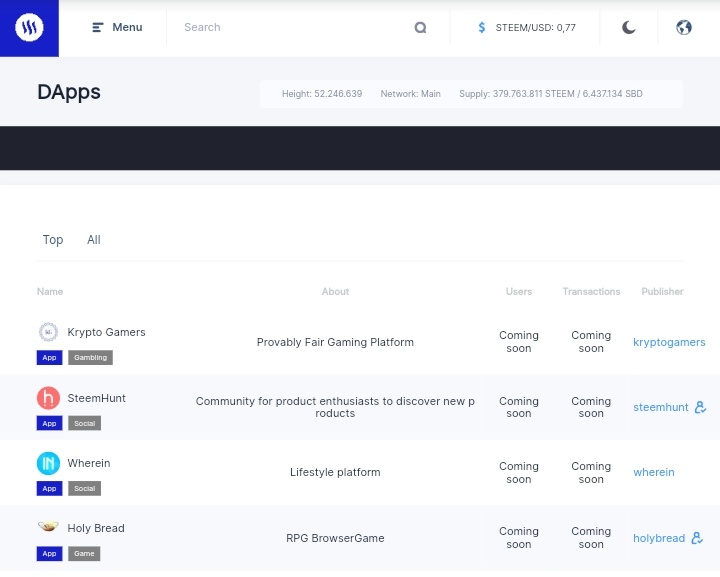
Task: Click App tag under Krypto Gamers
Action: (49, 358)
